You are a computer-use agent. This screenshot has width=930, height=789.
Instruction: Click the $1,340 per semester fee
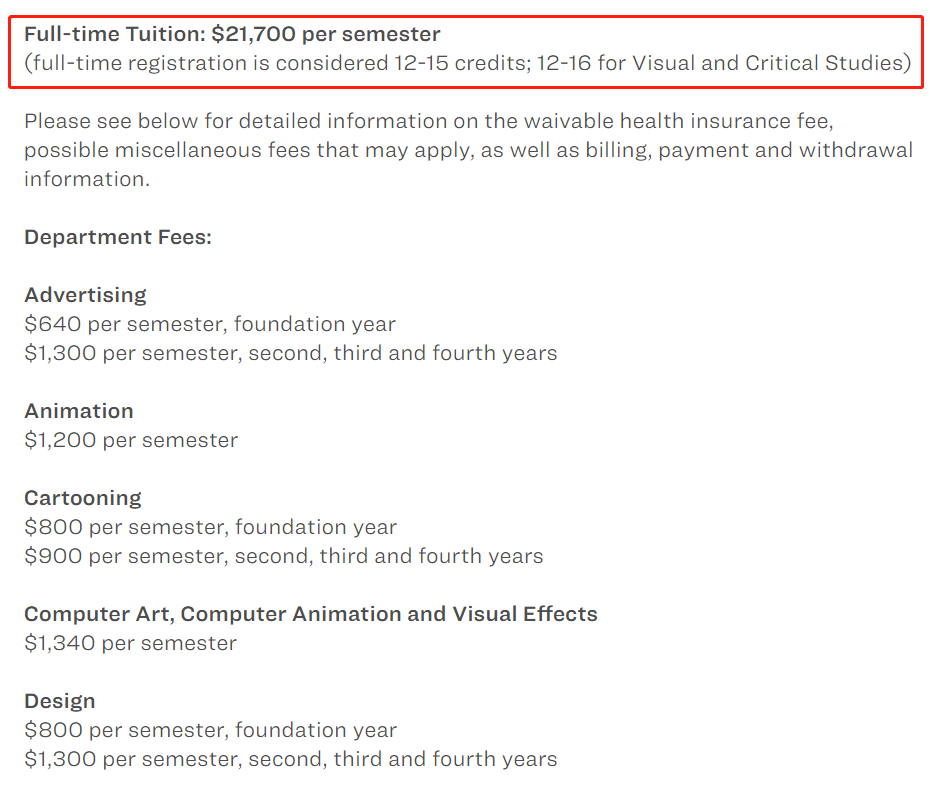pyautogui.click(x=130, y=643)
